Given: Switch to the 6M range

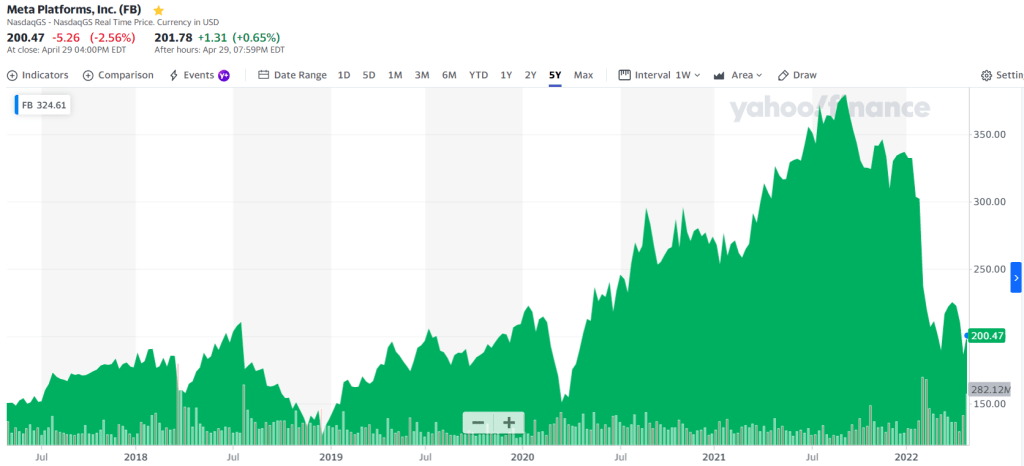Looking at the screenshot, I should click(x=449, y=75).
